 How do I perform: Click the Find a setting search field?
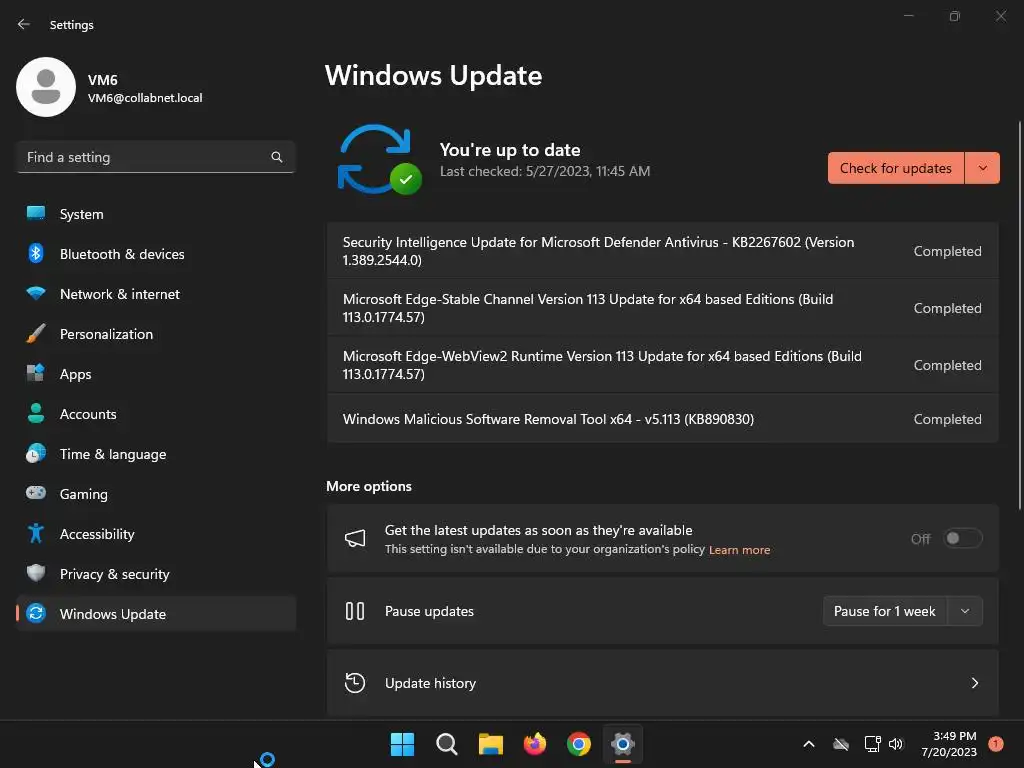click(155, 157)
